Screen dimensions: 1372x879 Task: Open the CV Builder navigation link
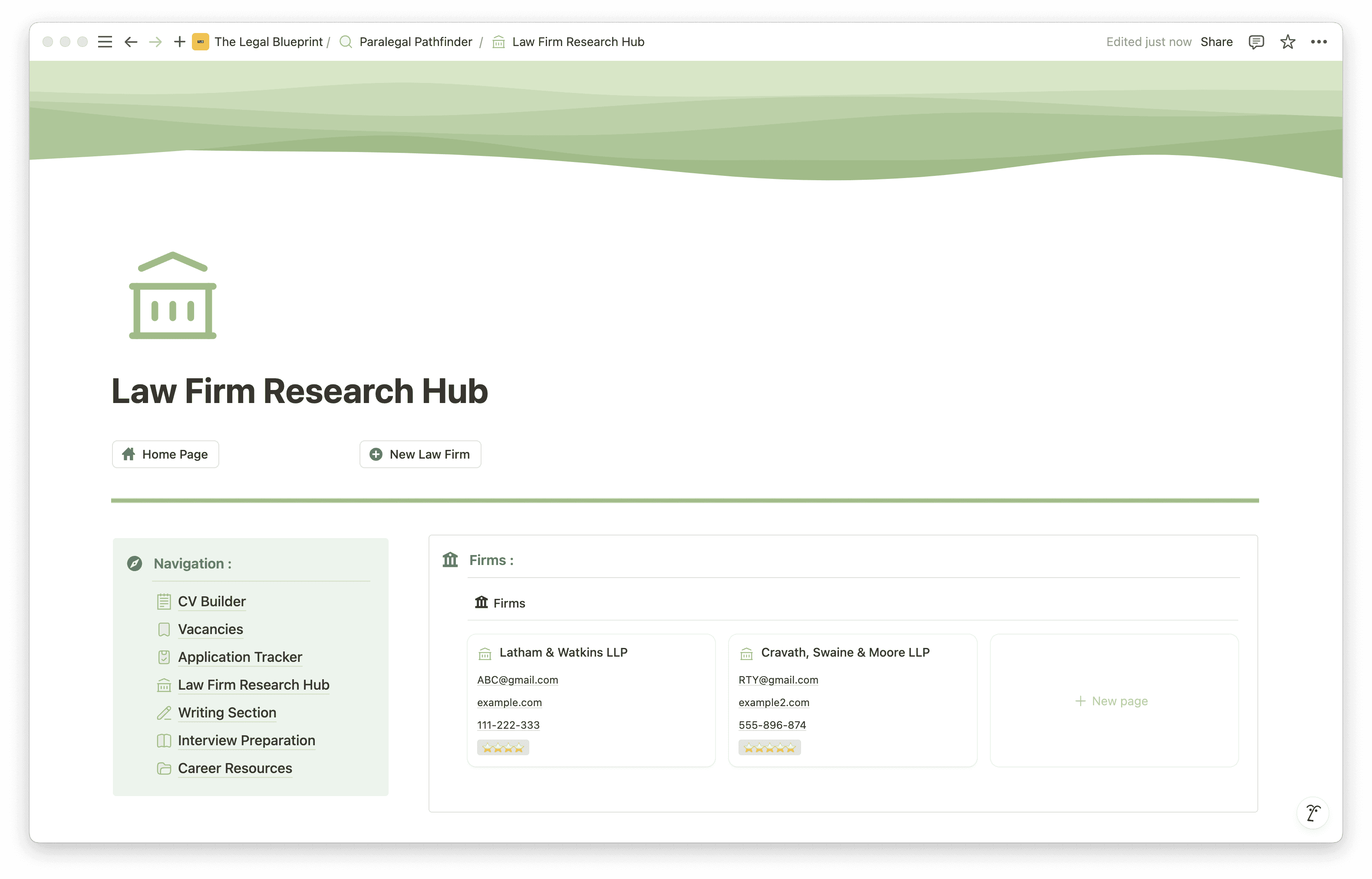(211, 601)
